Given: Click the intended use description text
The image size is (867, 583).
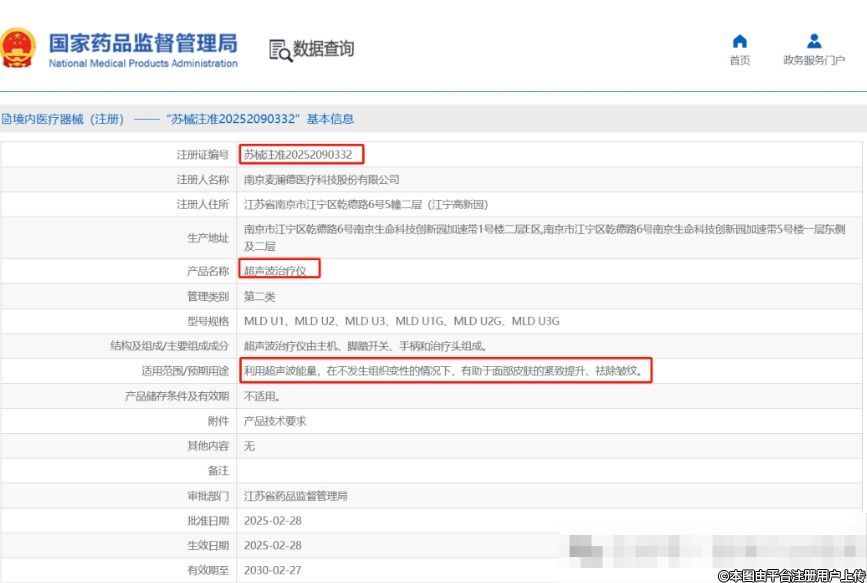Looking at the screenshot, I should tap(445, 371).
